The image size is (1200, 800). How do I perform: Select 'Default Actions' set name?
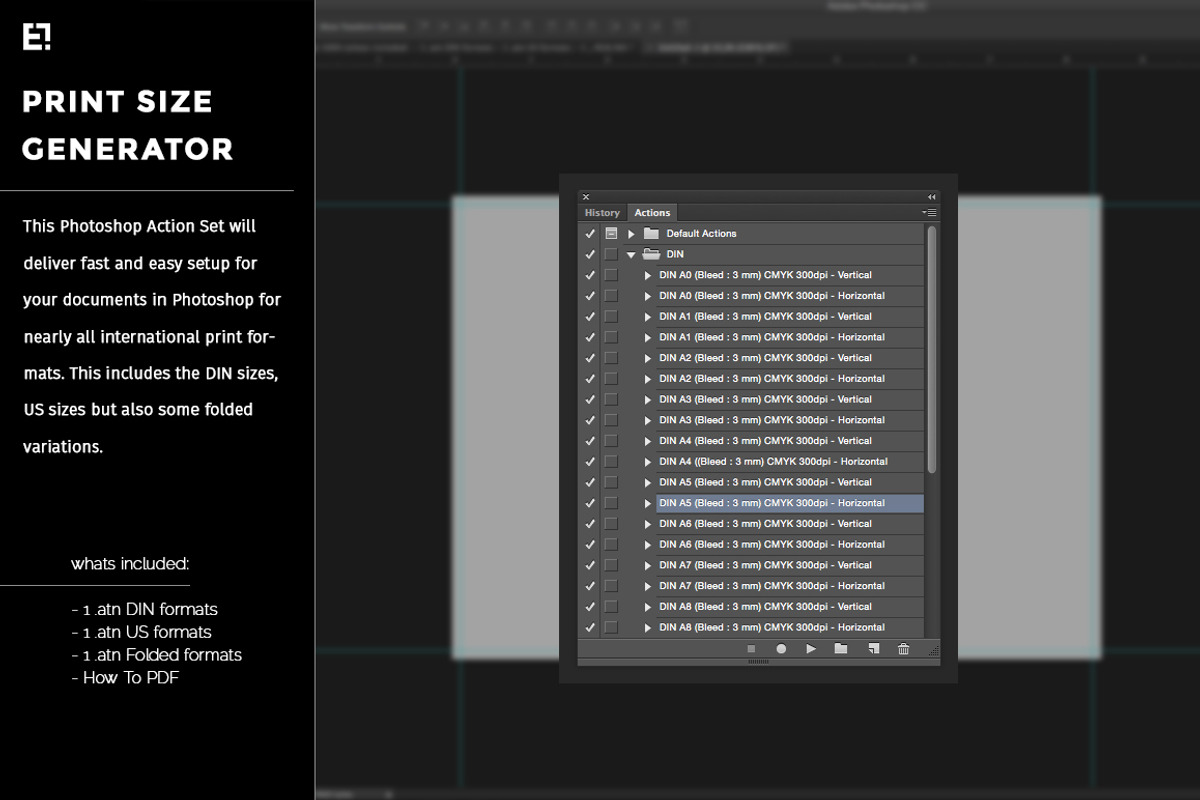tap(701, 233)
